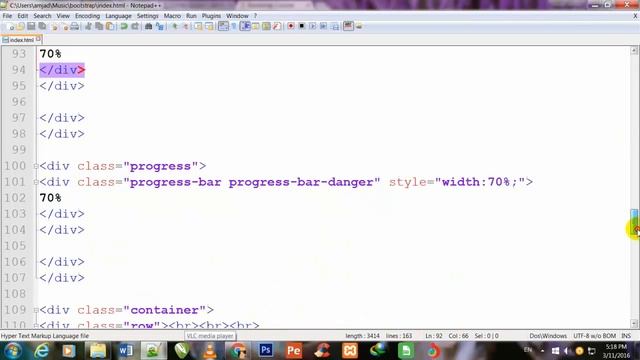Click the Paste clipboard toolbar icon

pyautogui.click(x=110, y=27)
